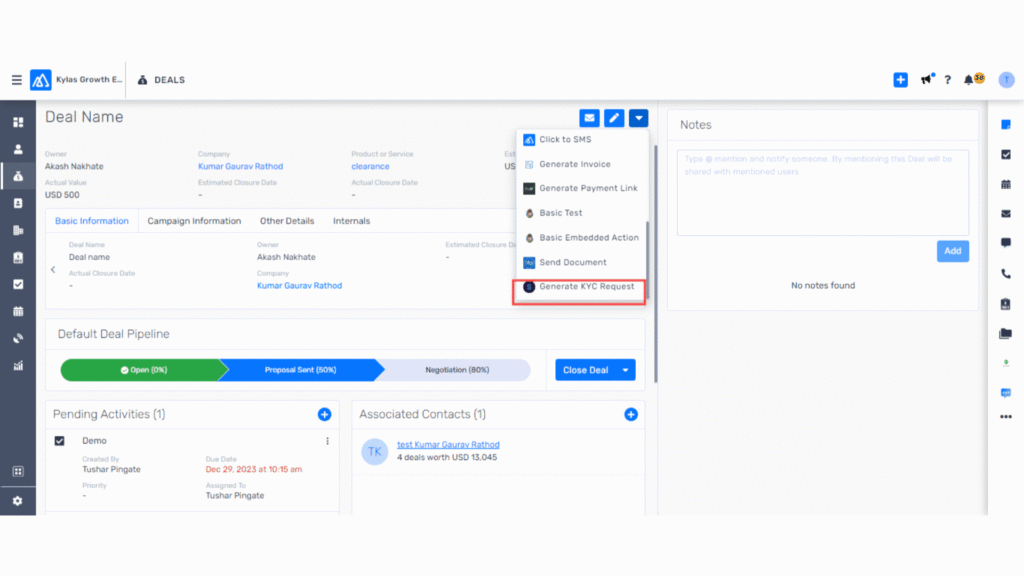
Task: Add a new pending activity with plus icon
Action: pos(324,414)
